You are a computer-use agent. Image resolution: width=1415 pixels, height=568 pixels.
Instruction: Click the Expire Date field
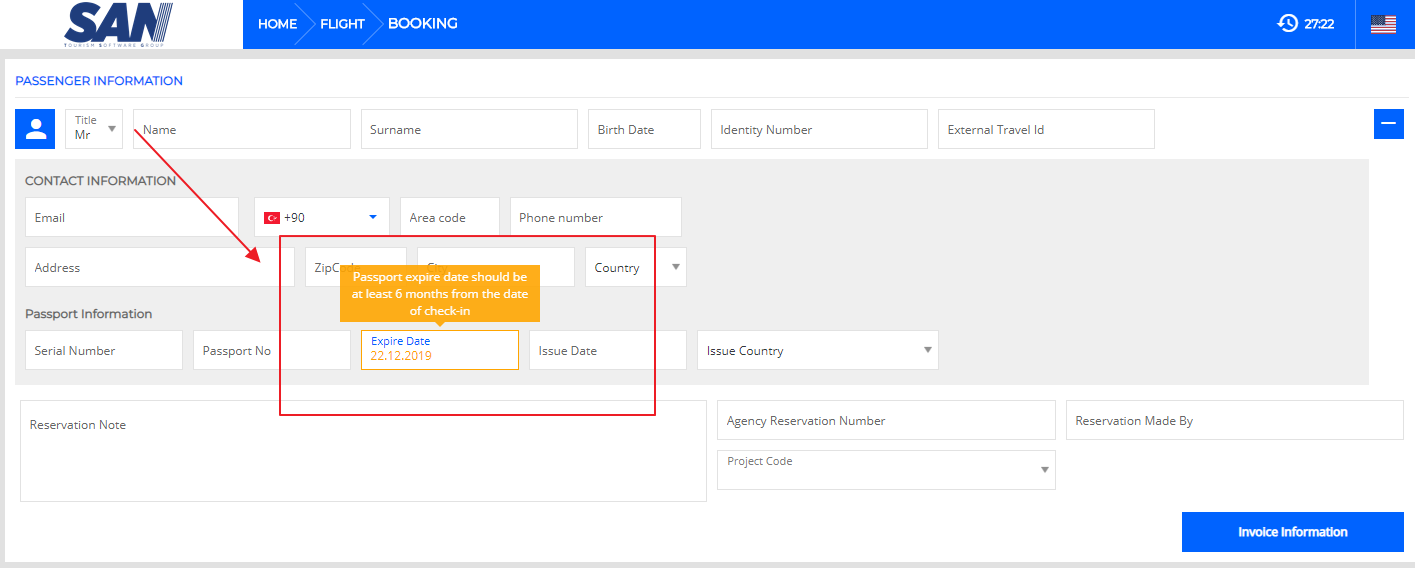(x=439, y=350)
